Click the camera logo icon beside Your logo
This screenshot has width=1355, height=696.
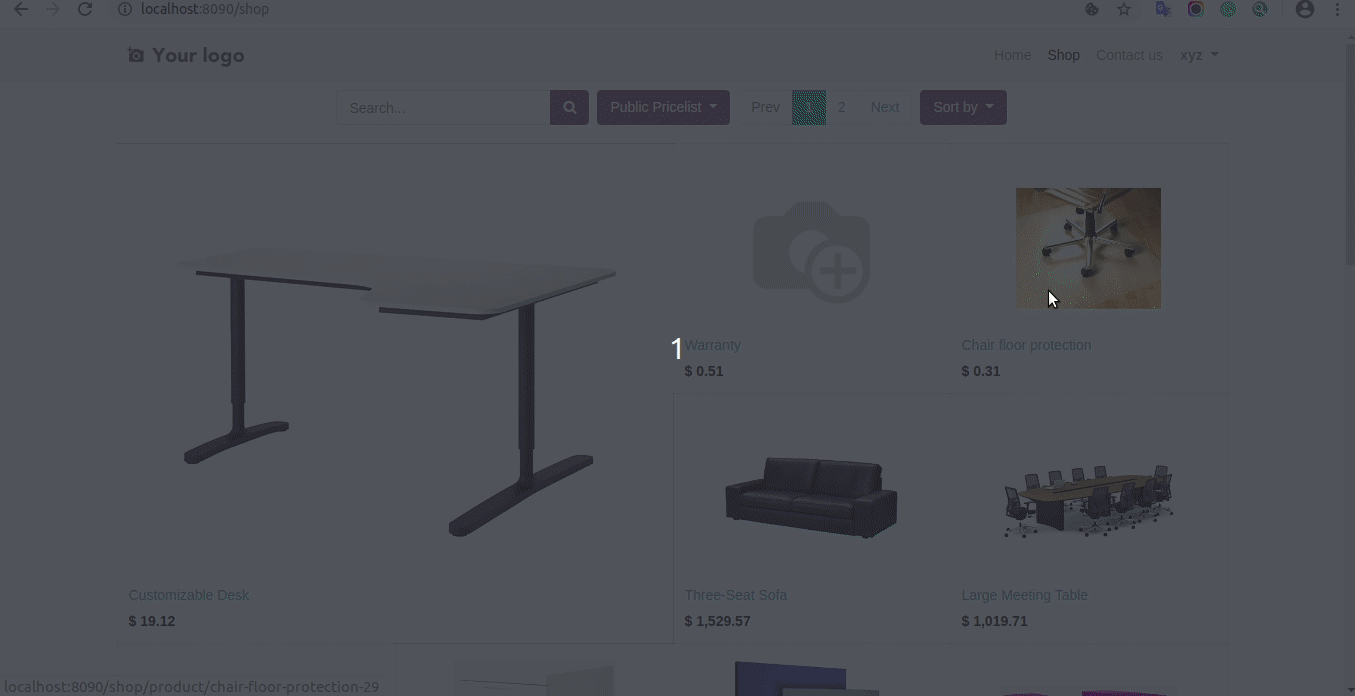tap(136, 55)
